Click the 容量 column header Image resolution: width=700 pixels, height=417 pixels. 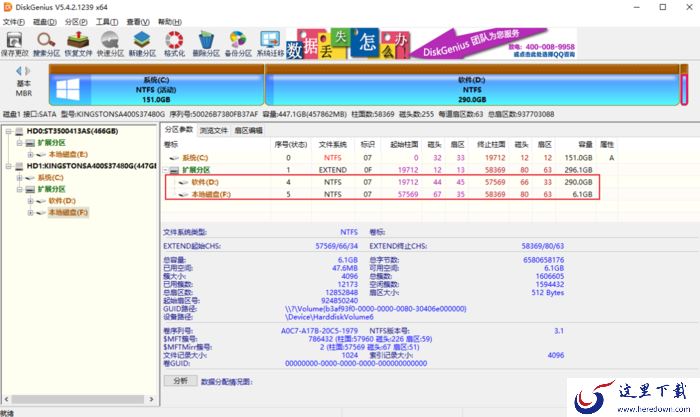(585, 145)
